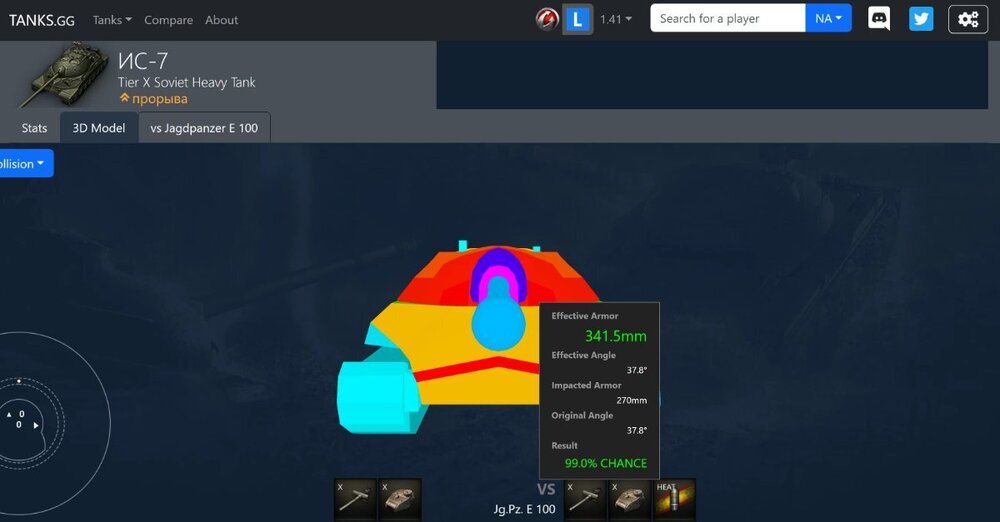Screen dimensions: 1000x522
Task: Expand the Tanks dropdown menu
Action: (x=112, y=20)
